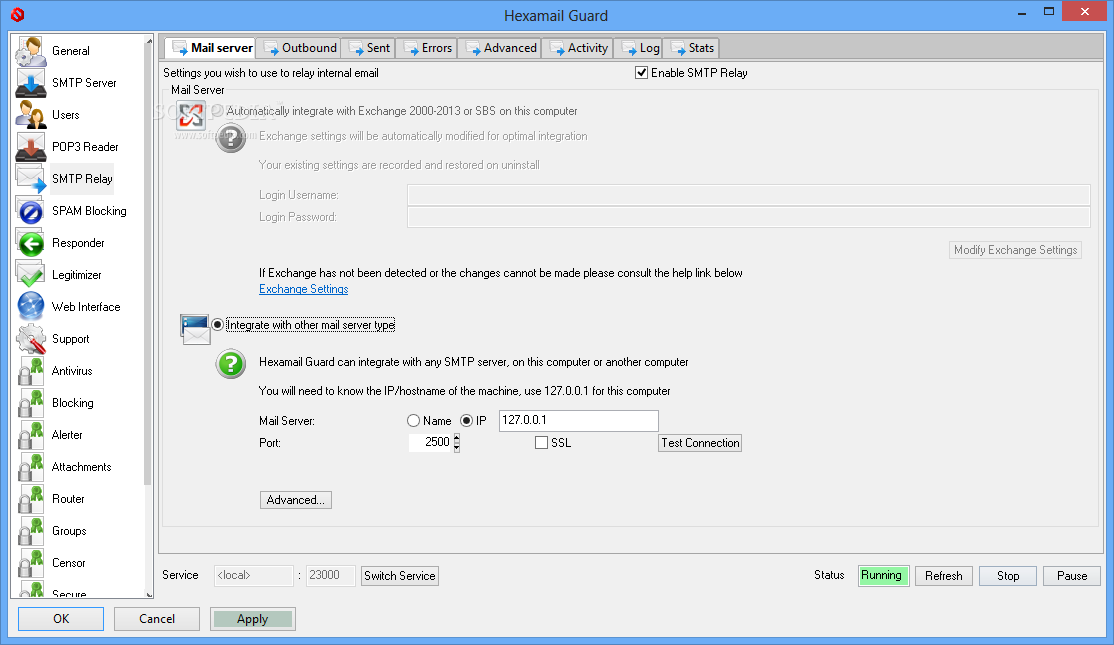Click the green question mark help icon
This screenshot has width=1114, height=645.
231,364
